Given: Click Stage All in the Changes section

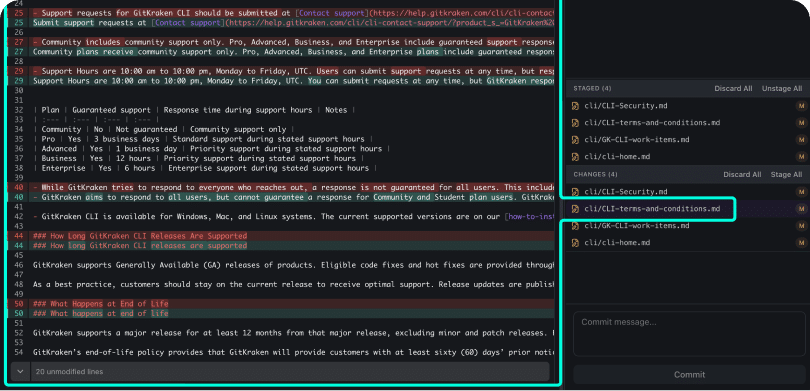Looking at the screenshot, I should (786, 175).
